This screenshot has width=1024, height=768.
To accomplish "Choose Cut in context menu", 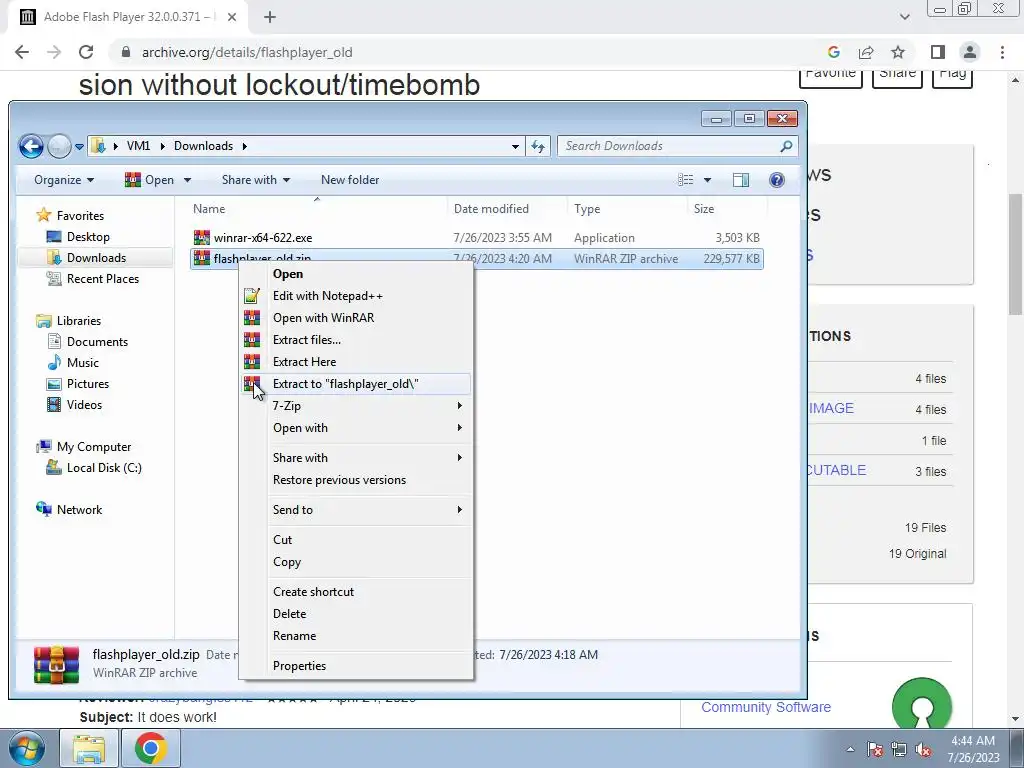I will coord(356,539).
